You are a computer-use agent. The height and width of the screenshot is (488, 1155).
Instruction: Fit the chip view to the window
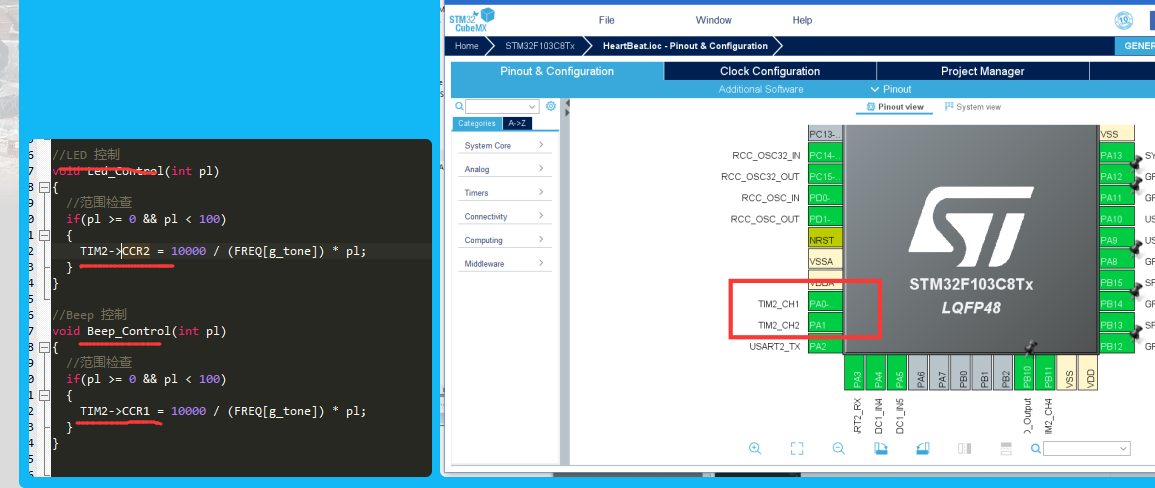point(796,448)
